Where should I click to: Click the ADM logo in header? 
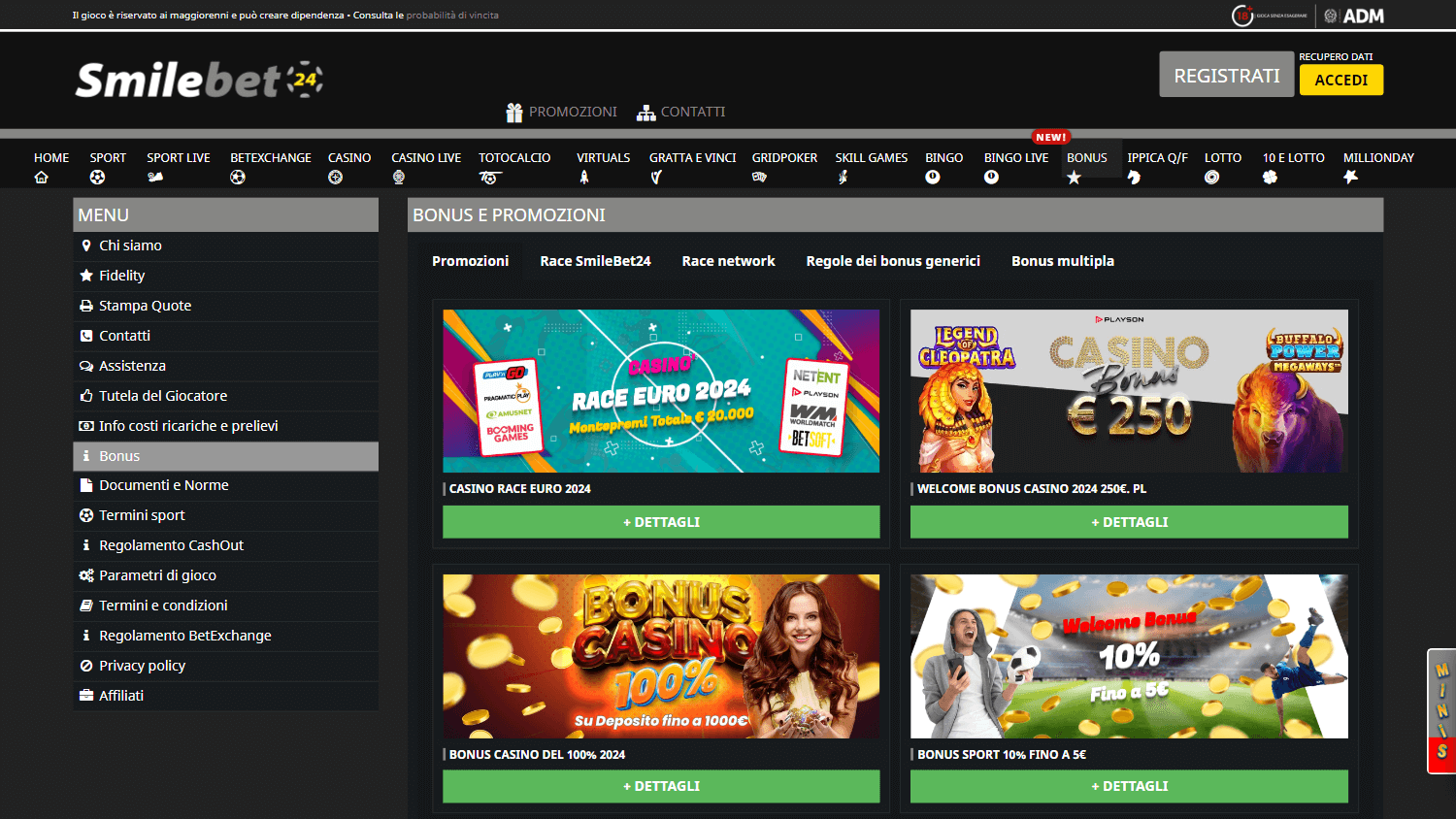pos(1354,16)
